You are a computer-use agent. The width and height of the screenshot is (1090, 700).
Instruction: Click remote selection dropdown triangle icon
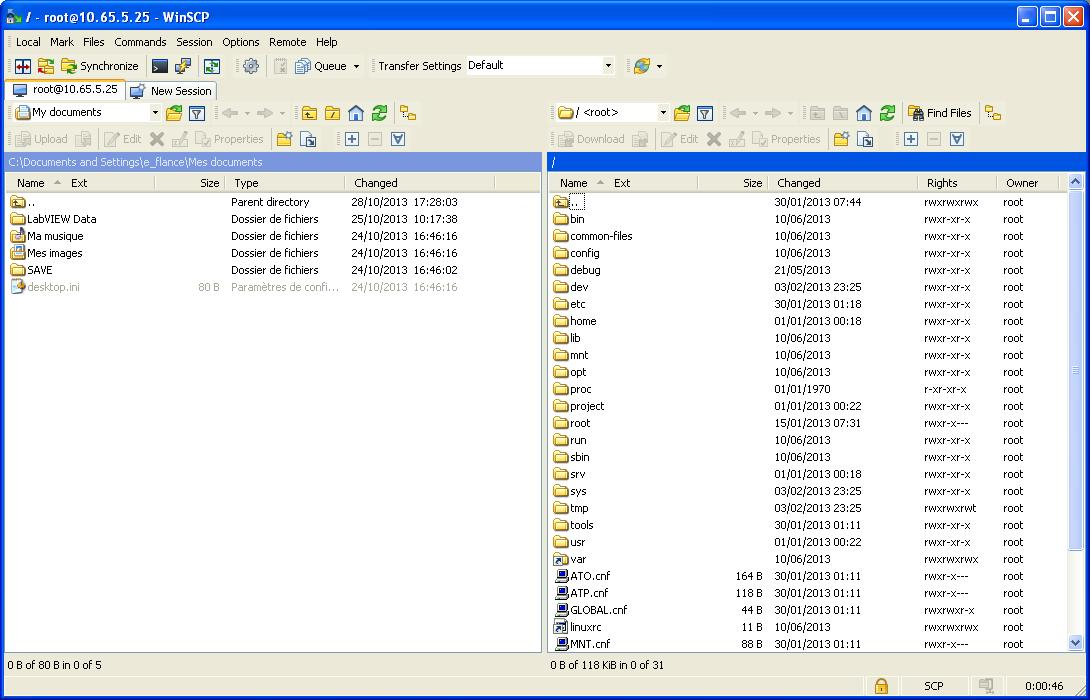click(957, 139)
